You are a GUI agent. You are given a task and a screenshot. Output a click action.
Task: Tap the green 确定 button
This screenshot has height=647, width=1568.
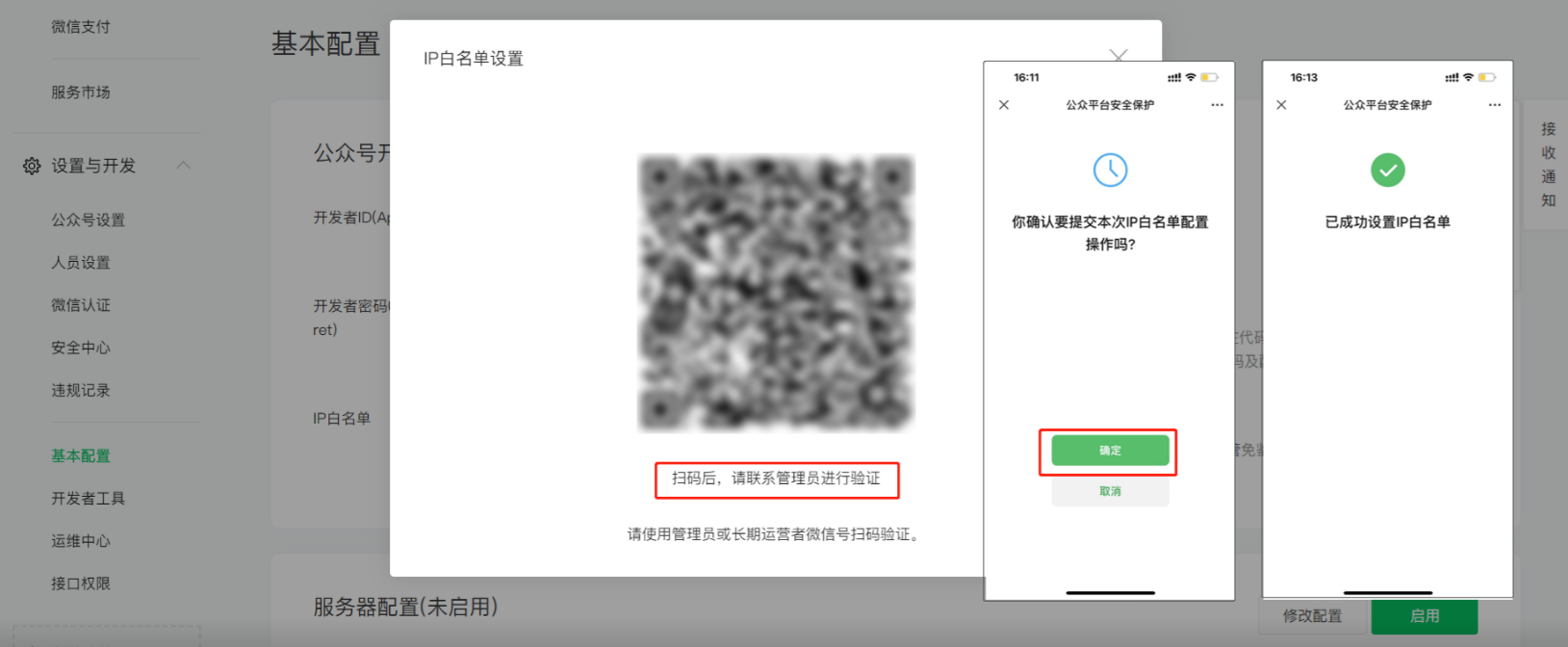point(1110,451)
